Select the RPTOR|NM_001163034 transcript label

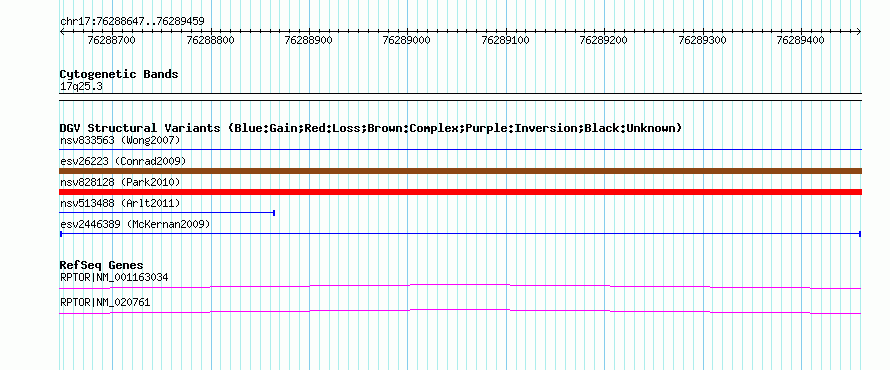pyautogui.click(x=114, y=278)
